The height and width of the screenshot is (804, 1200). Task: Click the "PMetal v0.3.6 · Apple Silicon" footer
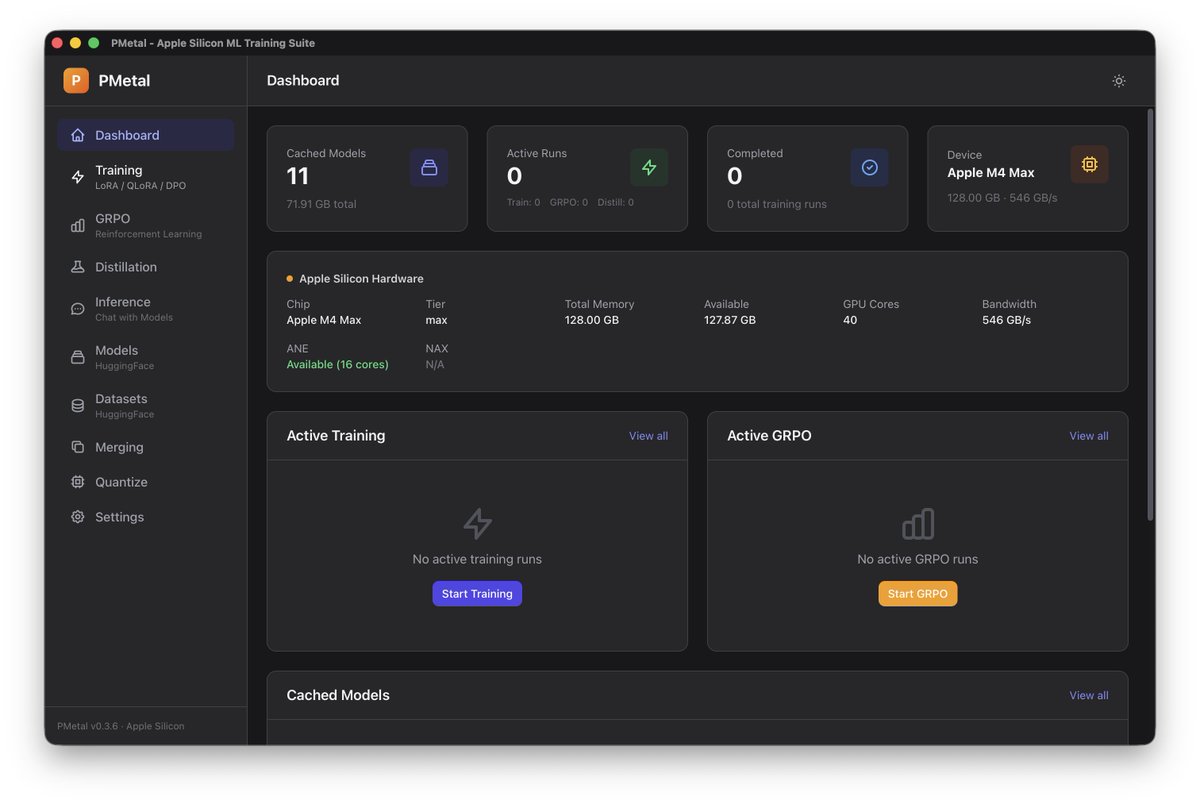click(121, 726)
